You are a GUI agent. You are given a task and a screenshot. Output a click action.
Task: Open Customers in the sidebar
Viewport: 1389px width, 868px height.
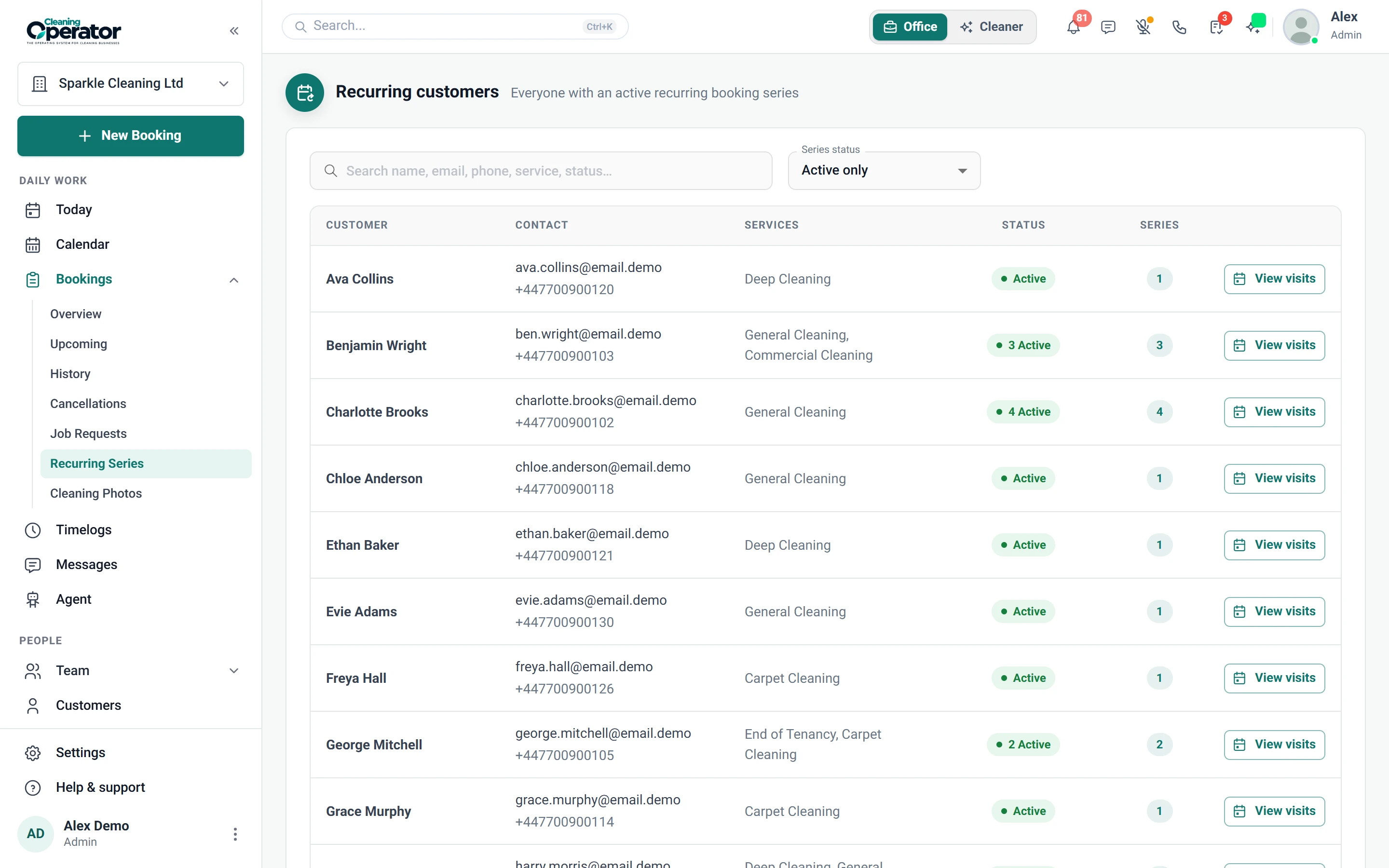(131, 705)
